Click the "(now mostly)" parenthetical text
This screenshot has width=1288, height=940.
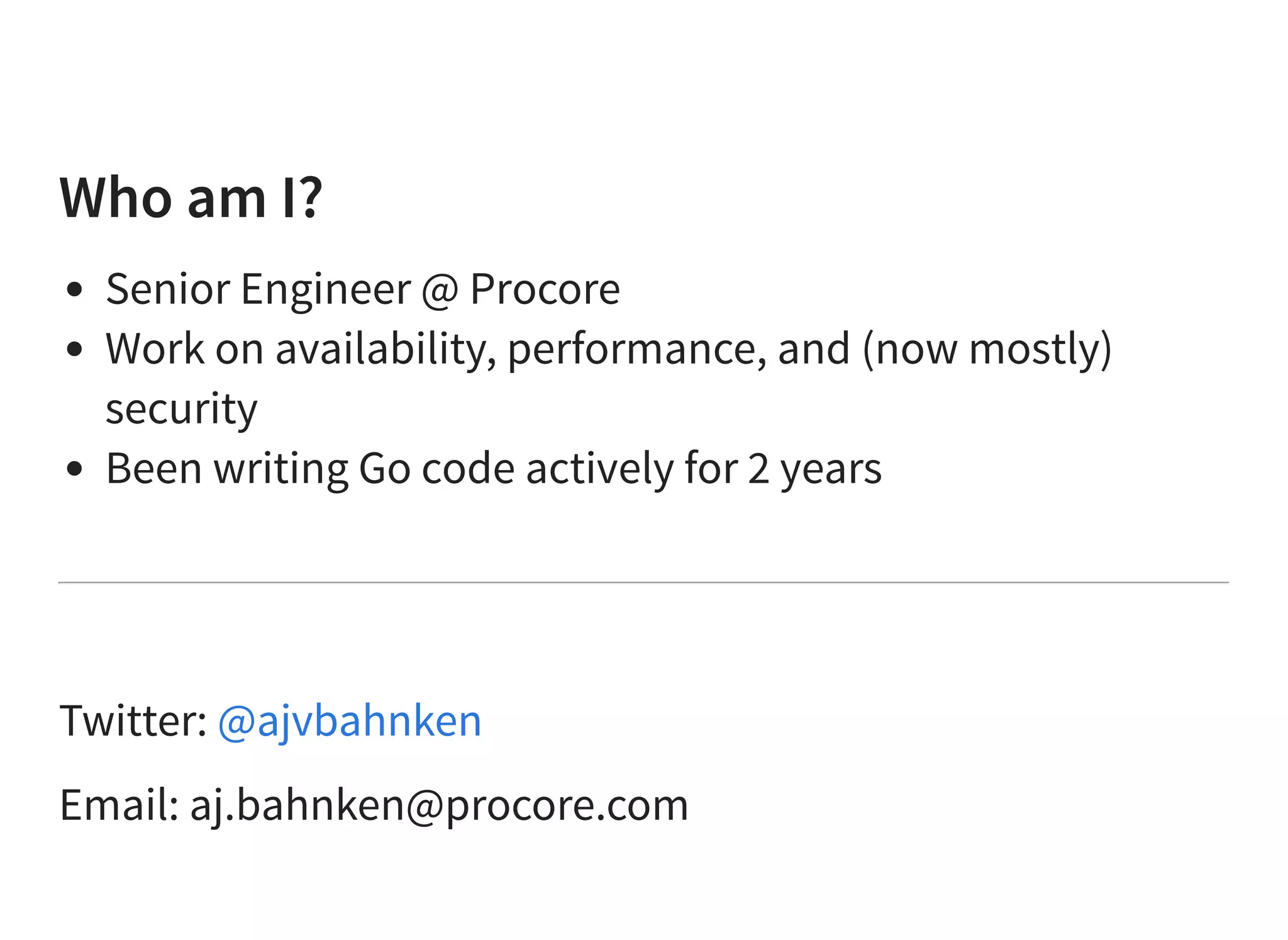[x=987, y=349]
